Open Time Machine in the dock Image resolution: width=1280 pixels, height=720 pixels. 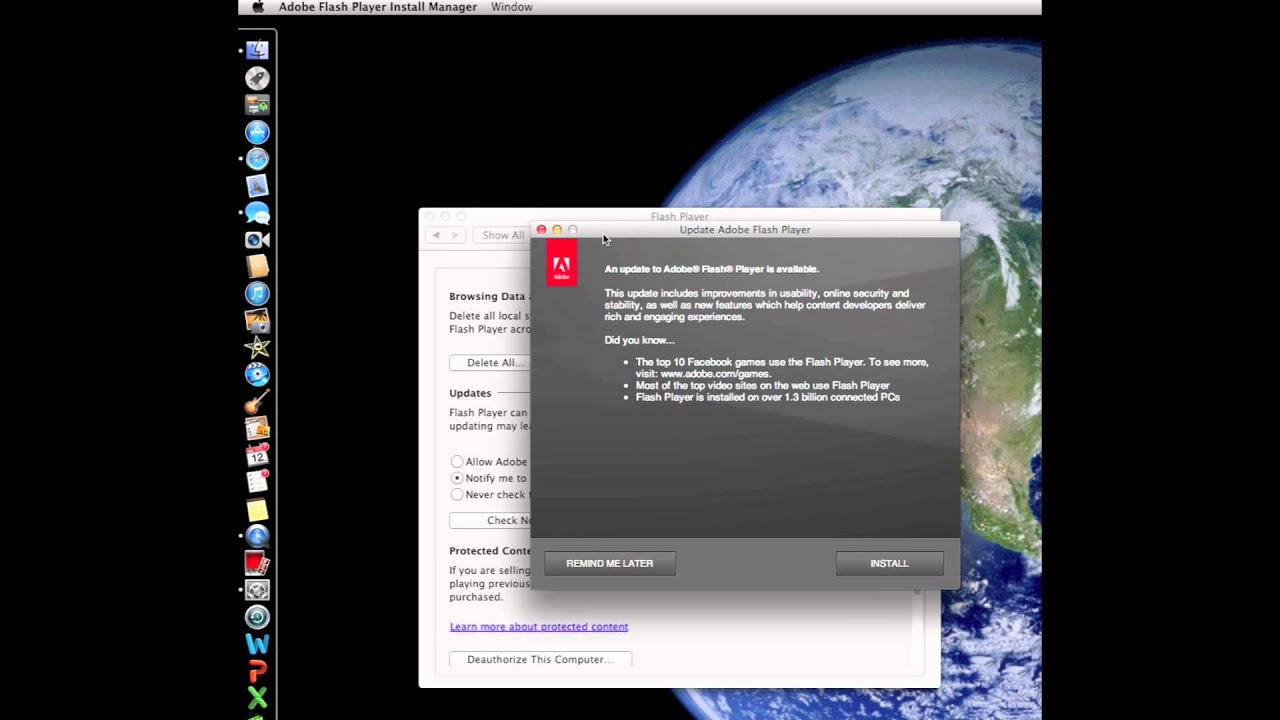pos(257,618)
